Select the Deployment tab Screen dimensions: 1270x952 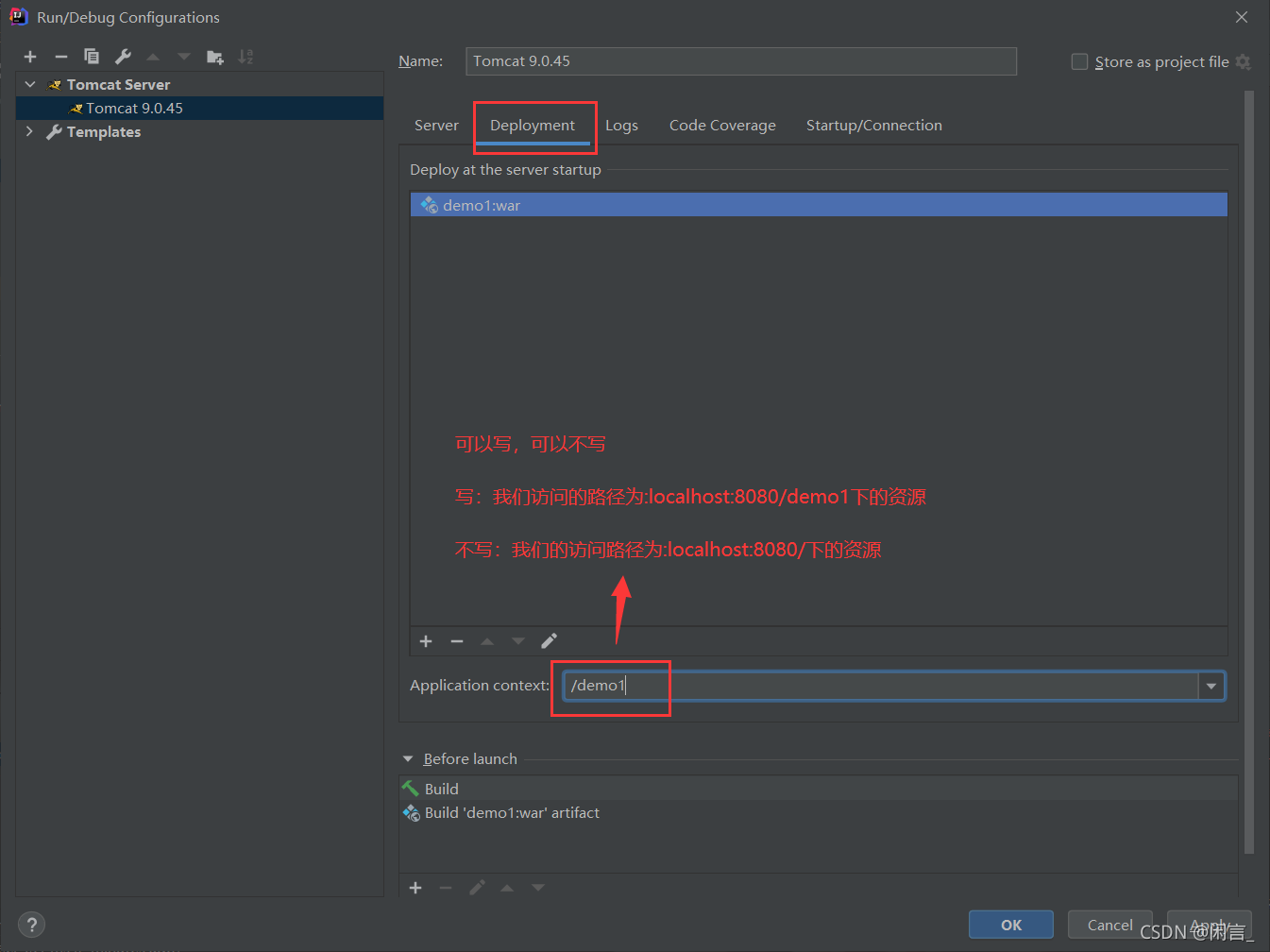click(533, 125)
